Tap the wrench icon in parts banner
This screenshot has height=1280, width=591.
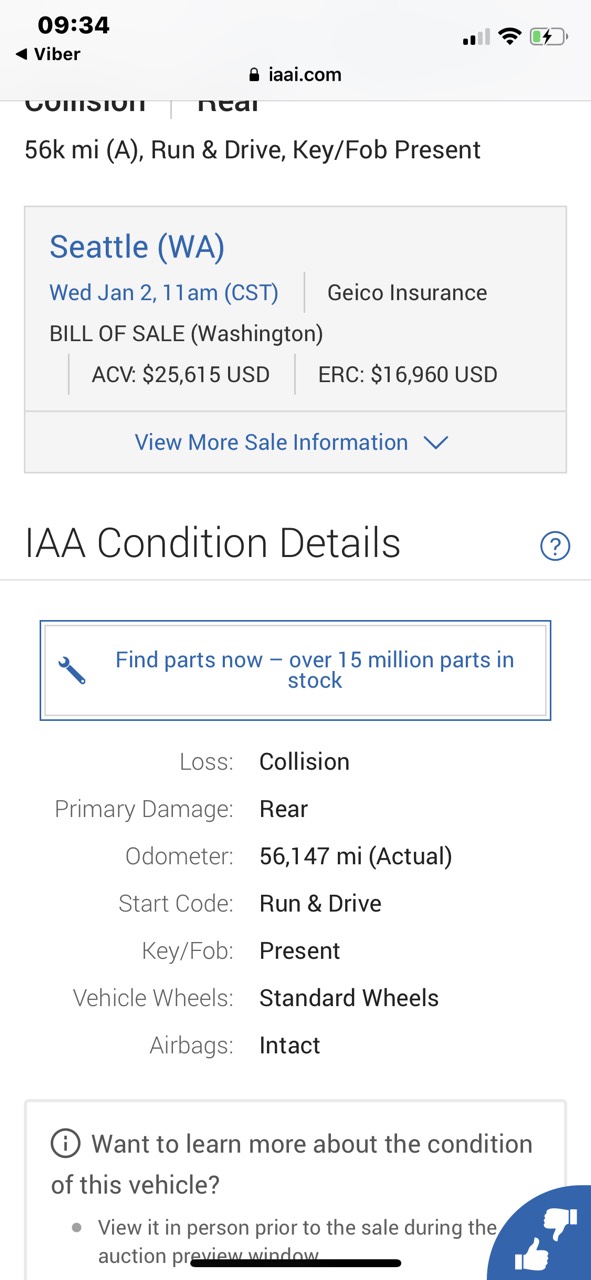tap(72, 670)
